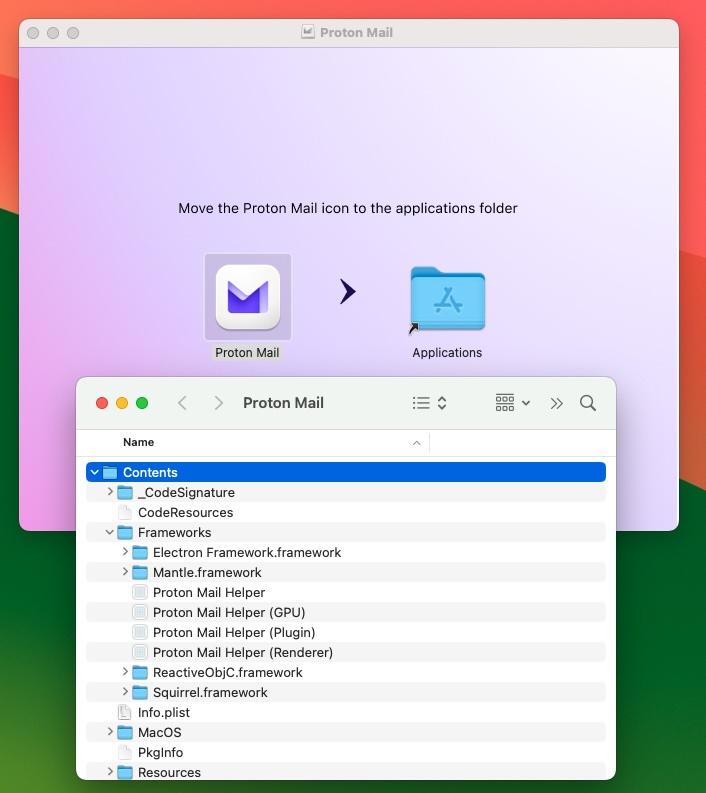Open the group-by grid dropdown in Finder toolbar

coord(512,403)
